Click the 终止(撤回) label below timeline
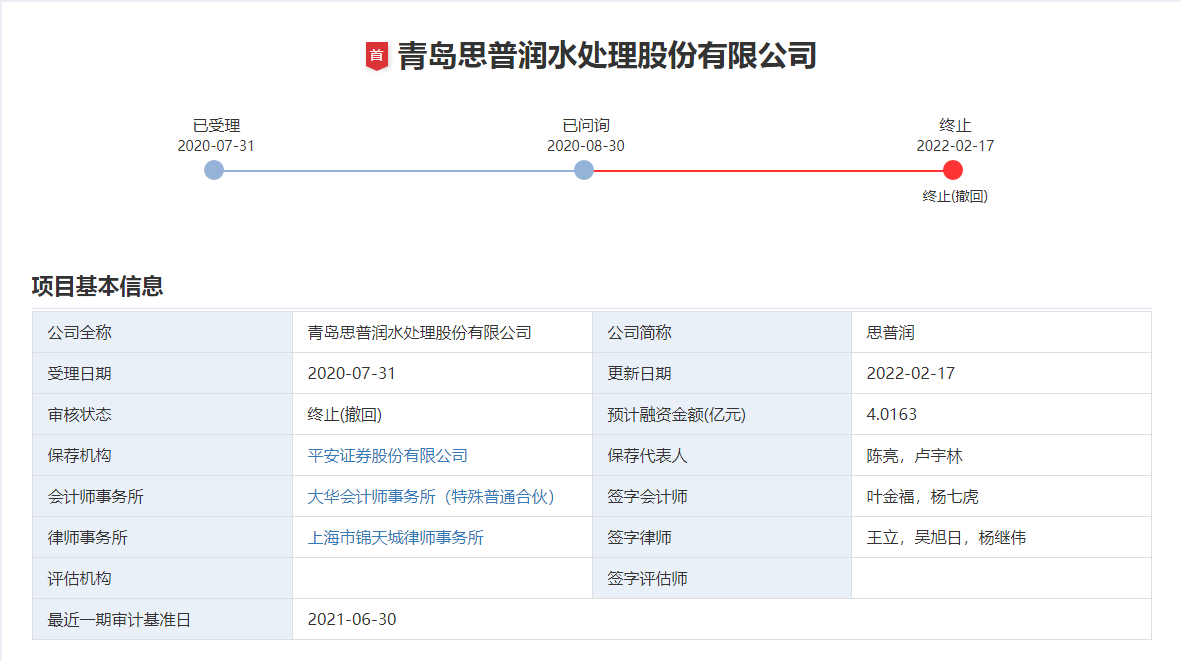 click(955, 197)
